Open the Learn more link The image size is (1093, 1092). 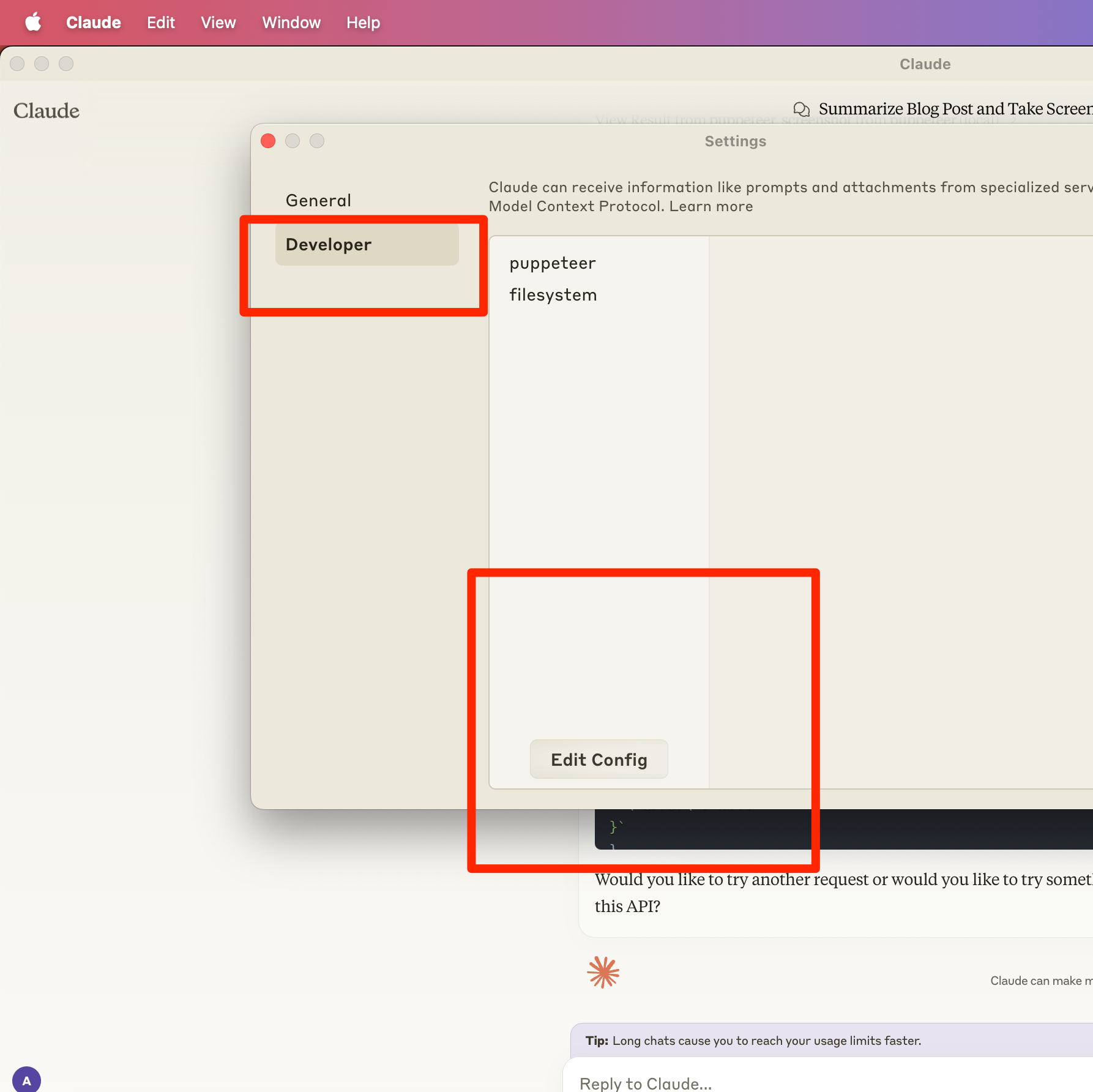pos(711,206)
